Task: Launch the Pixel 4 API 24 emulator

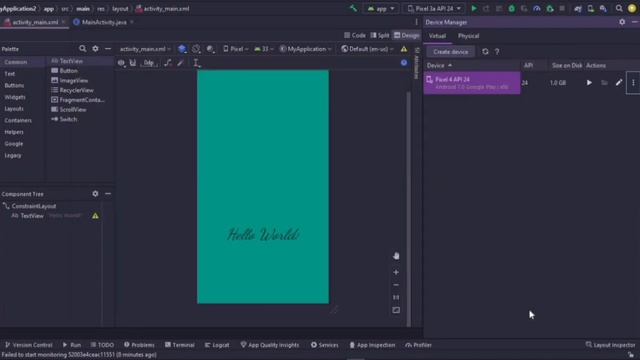Action: click(x=589, y=83)
